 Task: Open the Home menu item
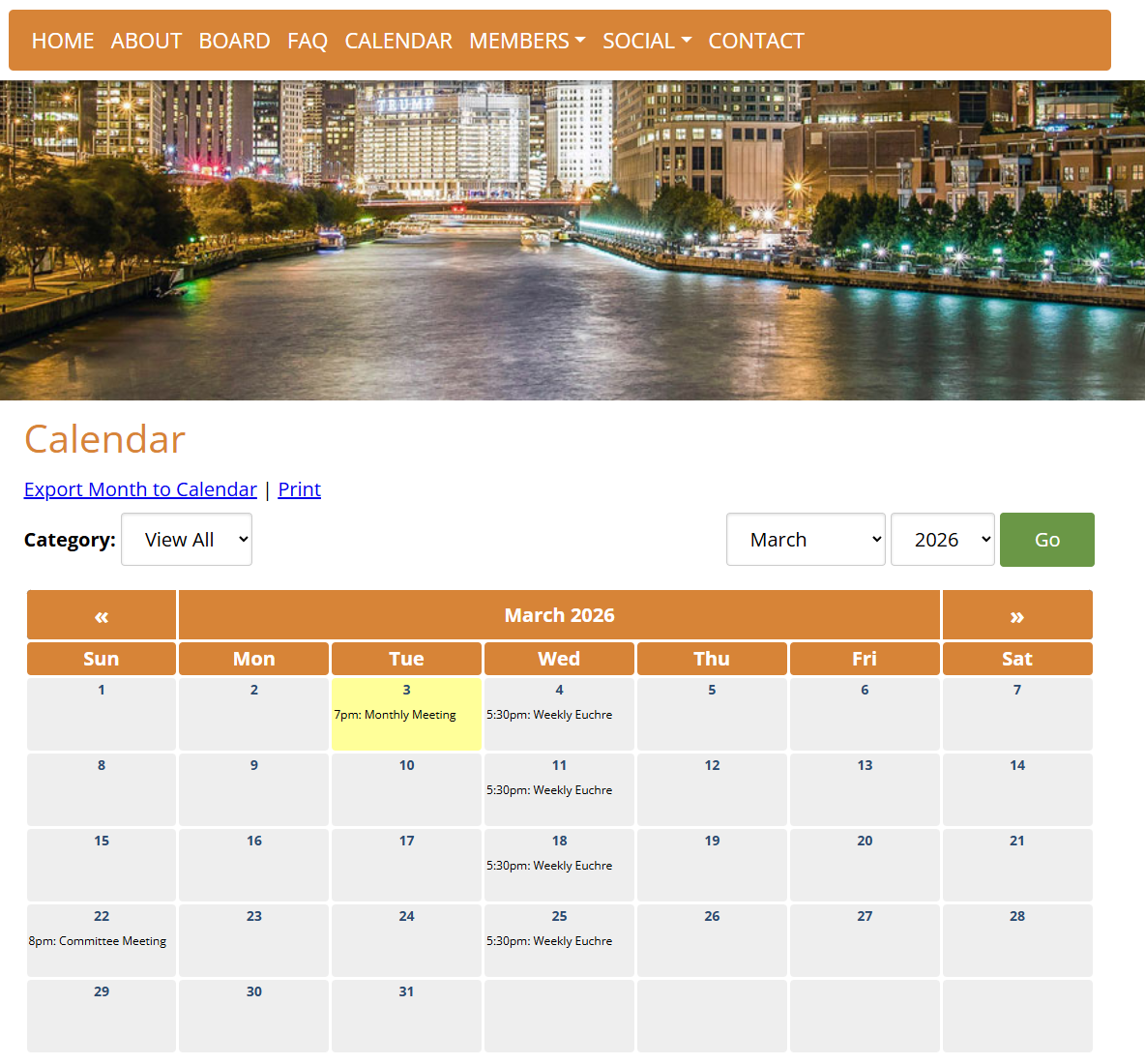click(x=63, y=41)
